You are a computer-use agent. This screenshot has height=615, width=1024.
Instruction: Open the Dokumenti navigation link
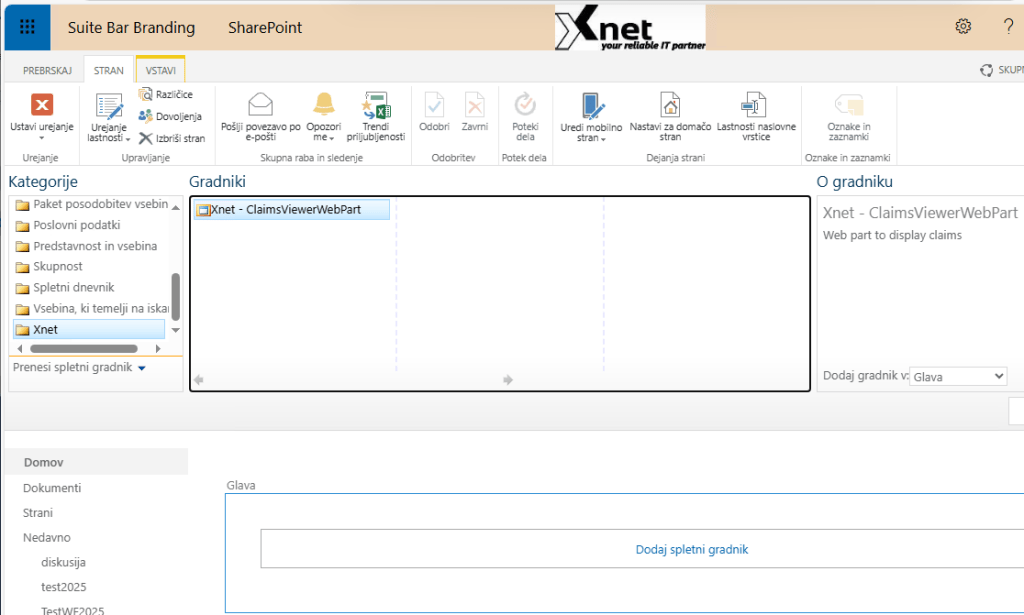pyautogui.click(x=52, y=488)
